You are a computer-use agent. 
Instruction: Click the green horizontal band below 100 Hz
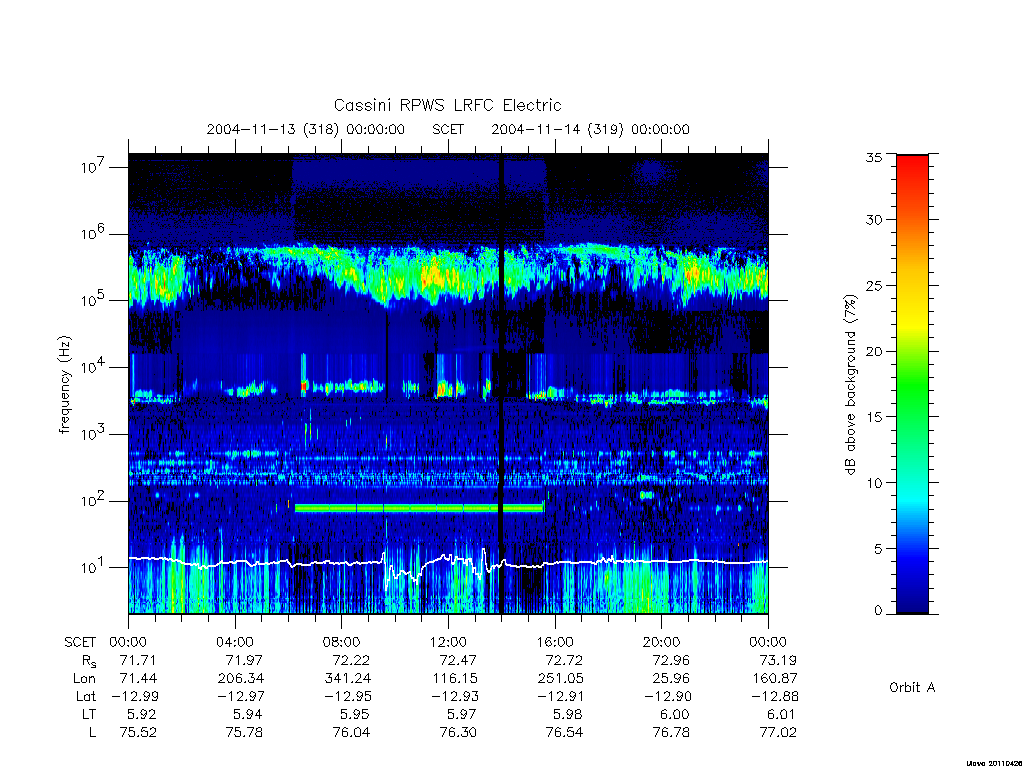tap(419, 508)
